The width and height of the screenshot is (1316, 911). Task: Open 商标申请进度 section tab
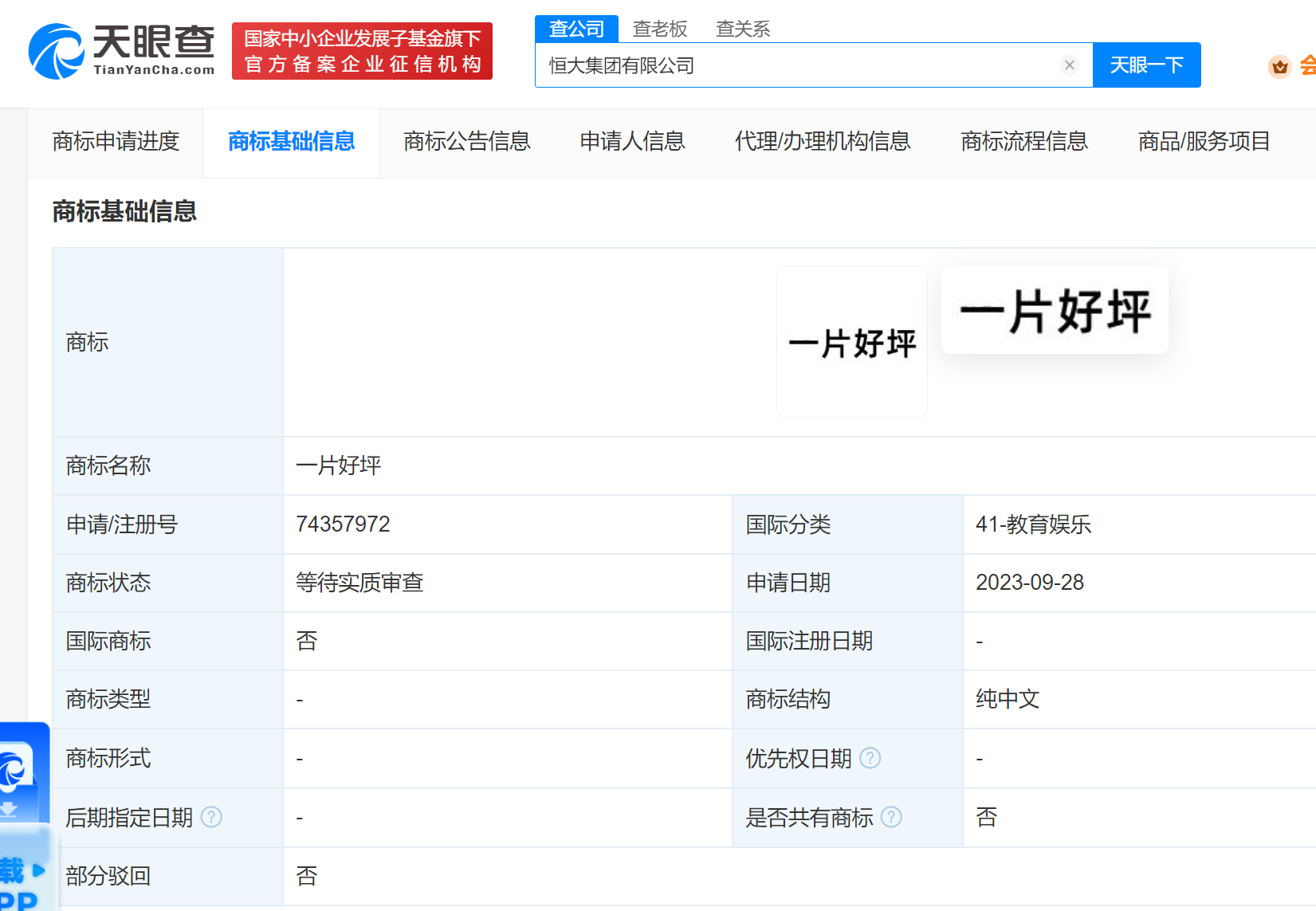click(116, 142)
